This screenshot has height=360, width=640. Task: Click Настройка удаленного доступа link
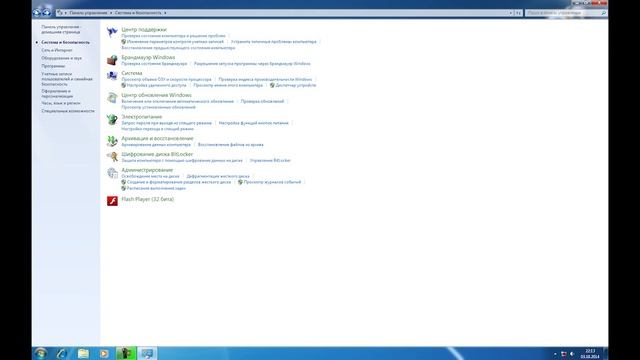pyautogui.click(x=156, y=85)
